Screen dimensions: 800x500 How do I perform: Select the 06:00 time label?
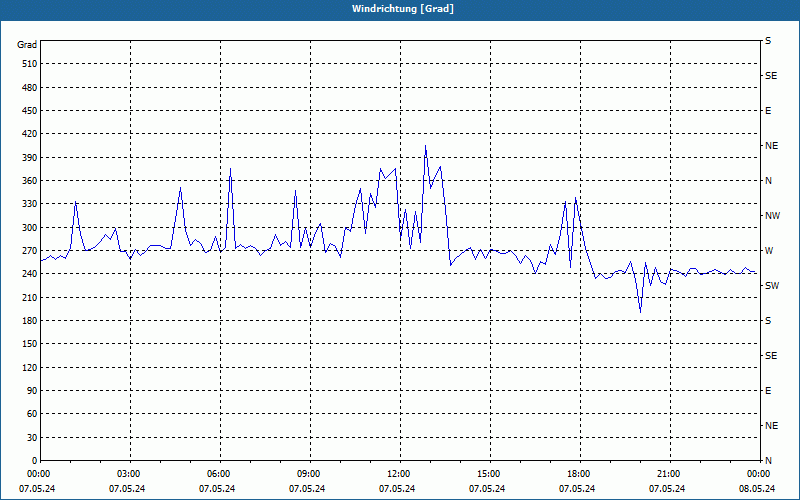tap(218, 474)
